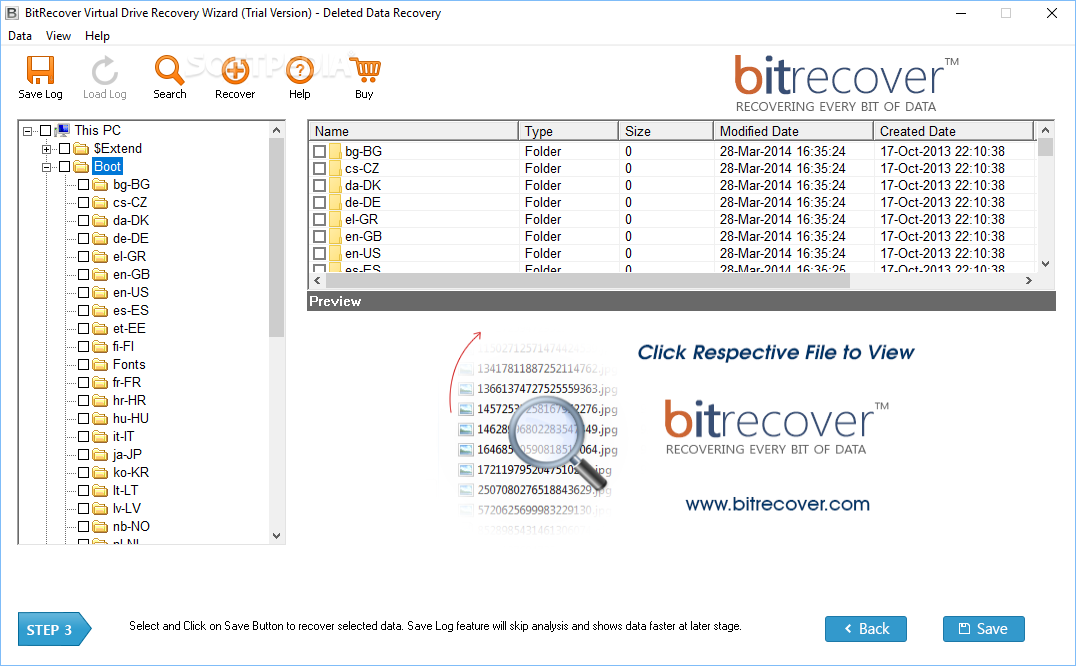Click the nb-NO folder icon in tree
The image size is (1076, 666).
click(x=101, y=527)
